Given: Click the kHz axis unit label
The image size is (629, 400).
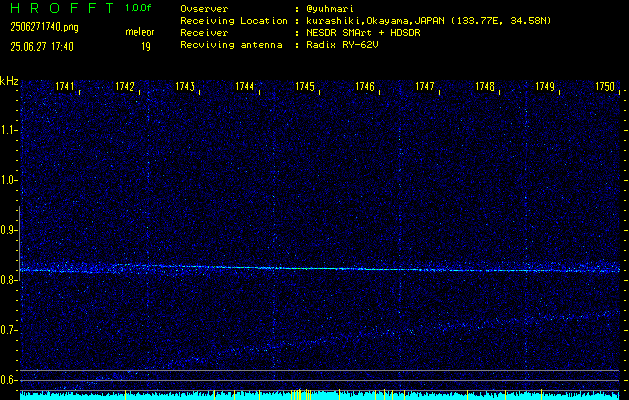Looking at the screenshot, I should 9,81.
